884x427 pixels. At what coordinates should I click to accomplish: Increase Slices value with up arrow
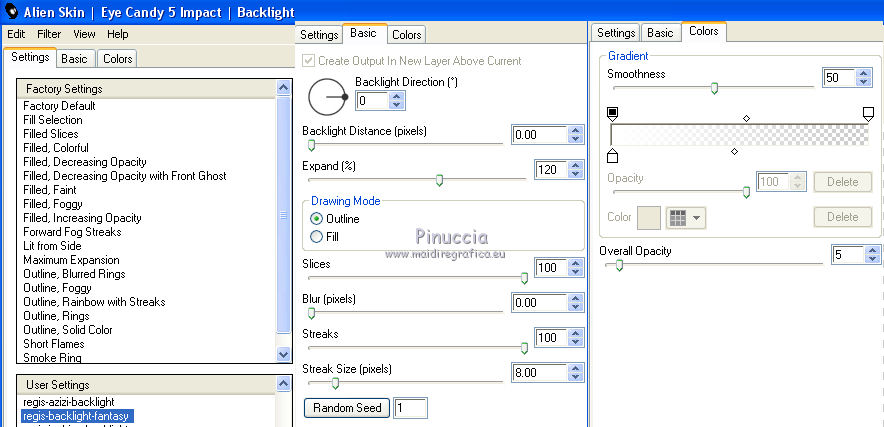coord(575,263)
